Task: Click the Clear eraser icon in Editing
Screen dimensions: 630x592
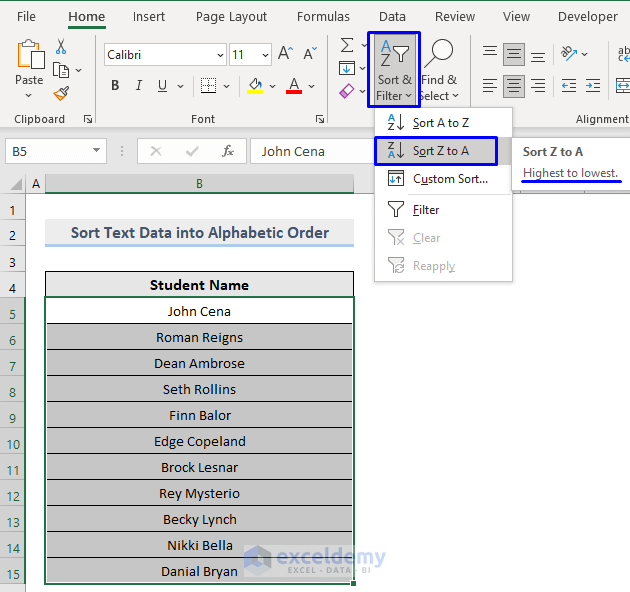Action: click(x=346, y=91)
